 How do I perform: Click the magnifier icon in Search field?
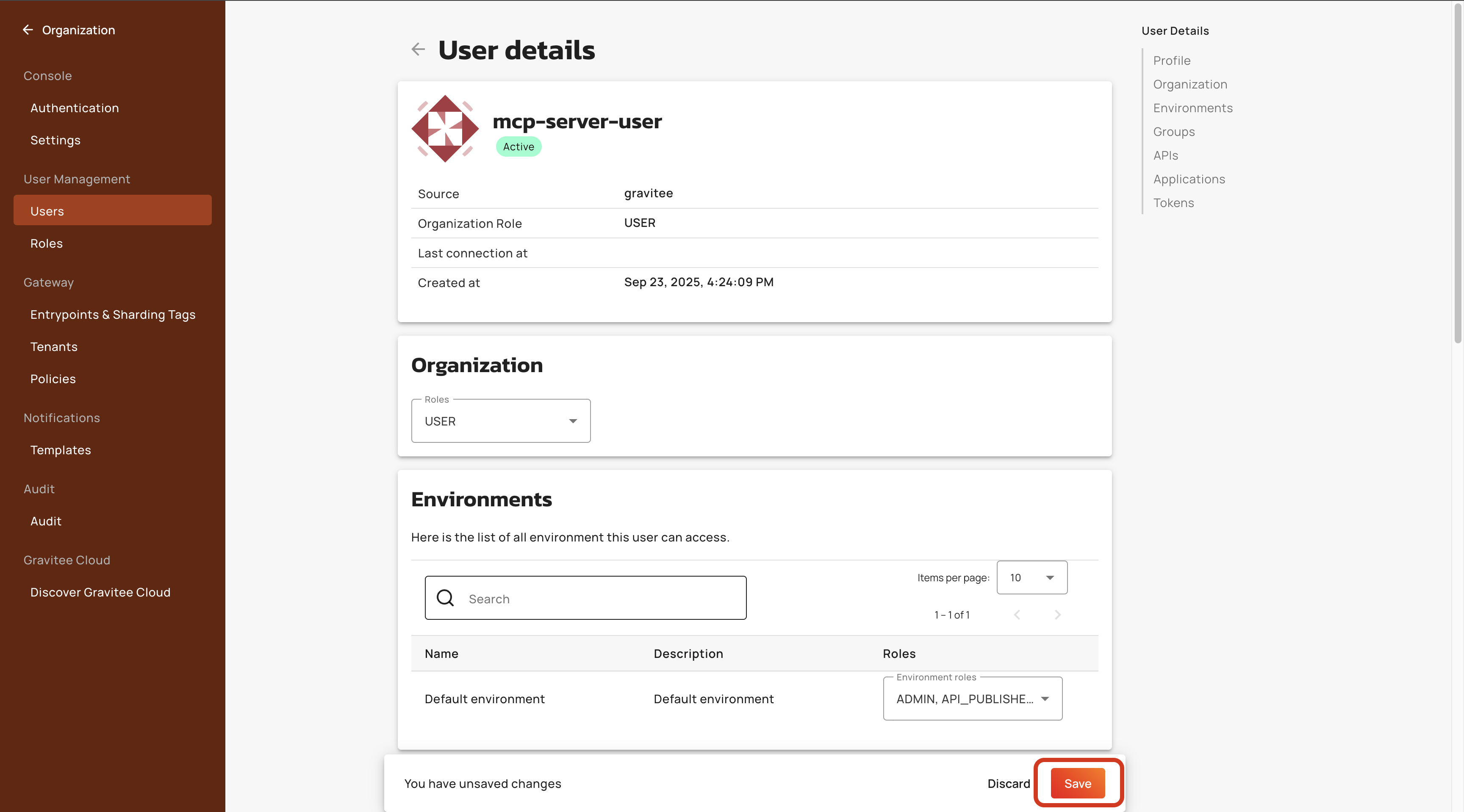tap(445, 598)
